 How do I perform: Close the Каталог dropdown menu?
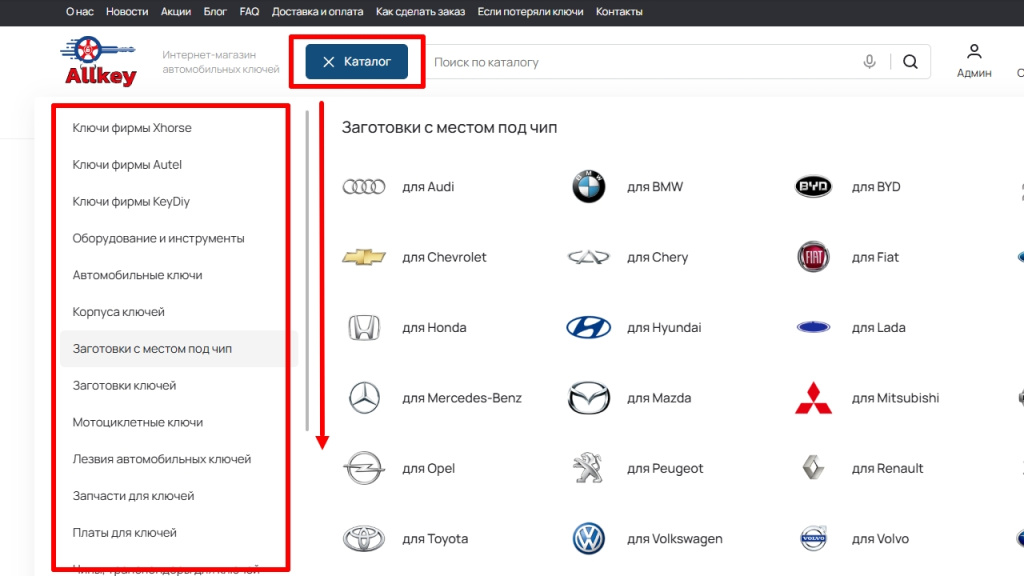[357, 62]
